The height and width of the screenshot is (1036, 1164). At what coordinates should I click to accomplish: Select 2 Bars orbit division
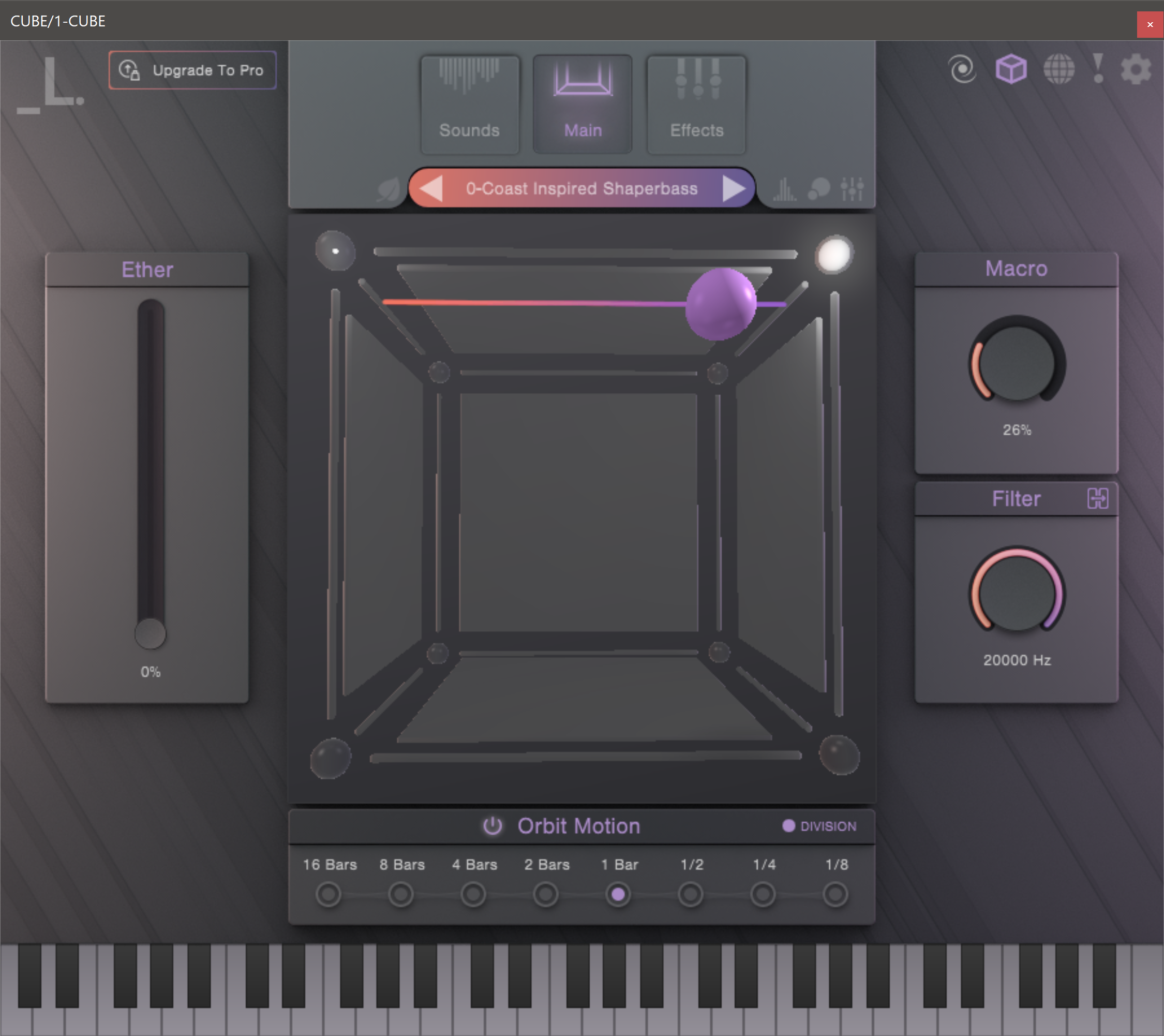pos(546,894)
